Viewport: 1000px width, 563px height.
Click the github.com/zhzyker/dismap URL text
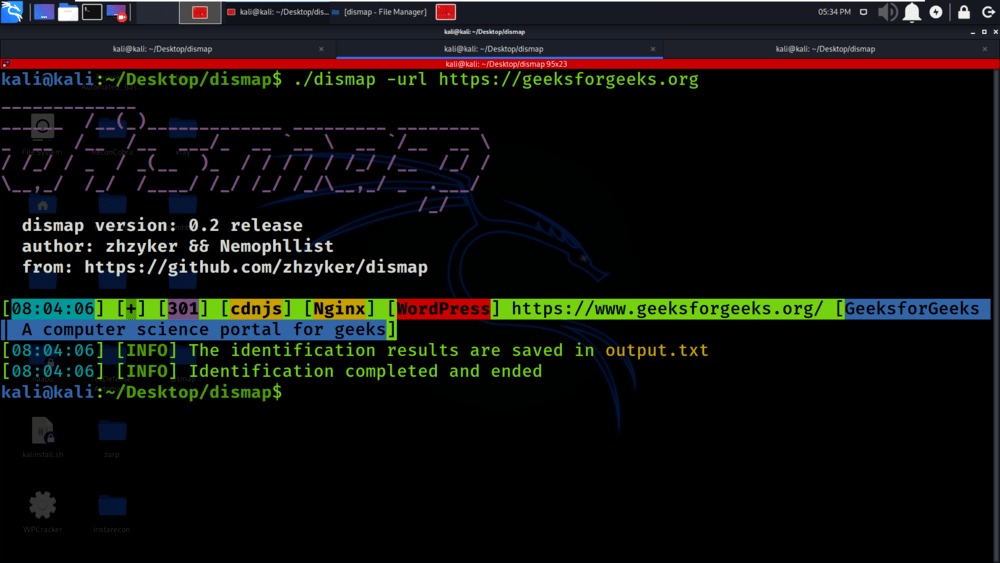[256, 267]
